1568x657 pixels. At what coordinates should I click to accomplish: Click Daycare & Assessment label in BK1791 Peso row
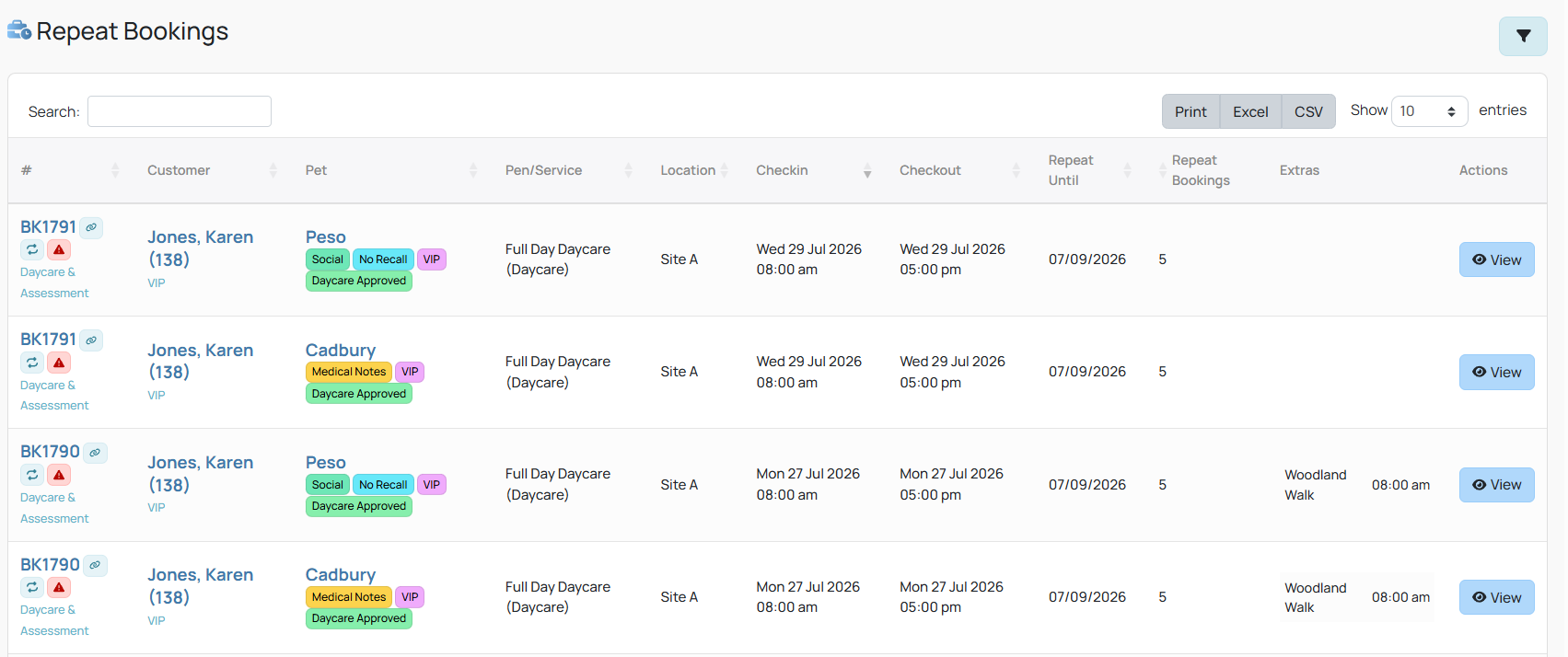(54, 282)
